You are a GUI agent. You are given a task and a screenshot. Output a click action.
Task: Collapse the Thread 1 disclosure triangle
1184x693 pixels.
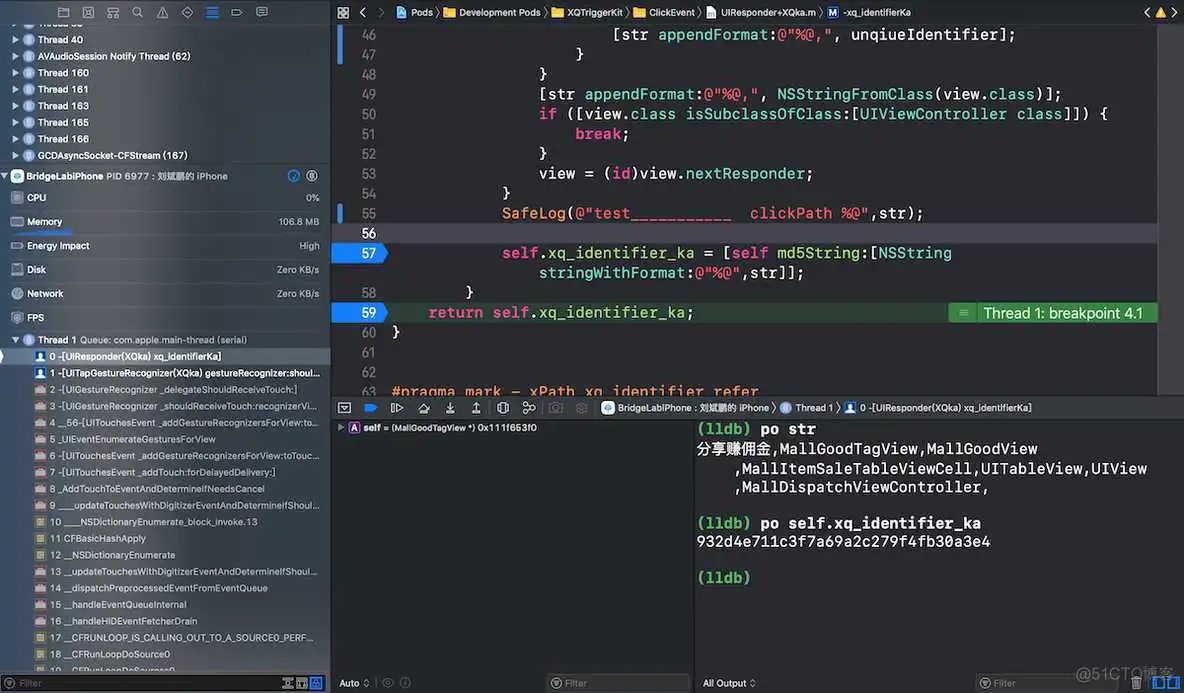pos(16,340)
